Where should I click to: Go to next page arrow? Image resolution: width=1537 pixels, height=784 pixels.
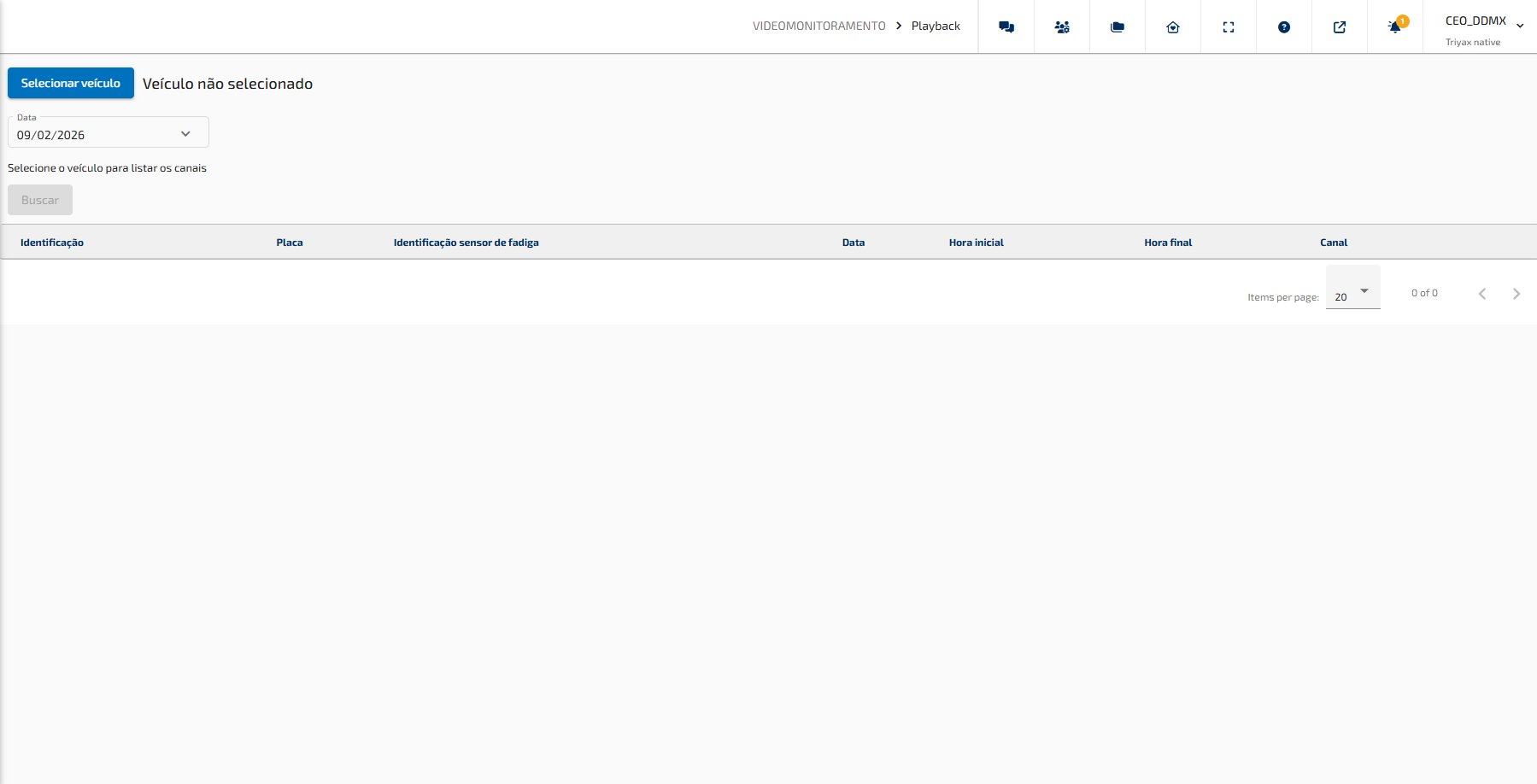click(x=1516, y=294)
